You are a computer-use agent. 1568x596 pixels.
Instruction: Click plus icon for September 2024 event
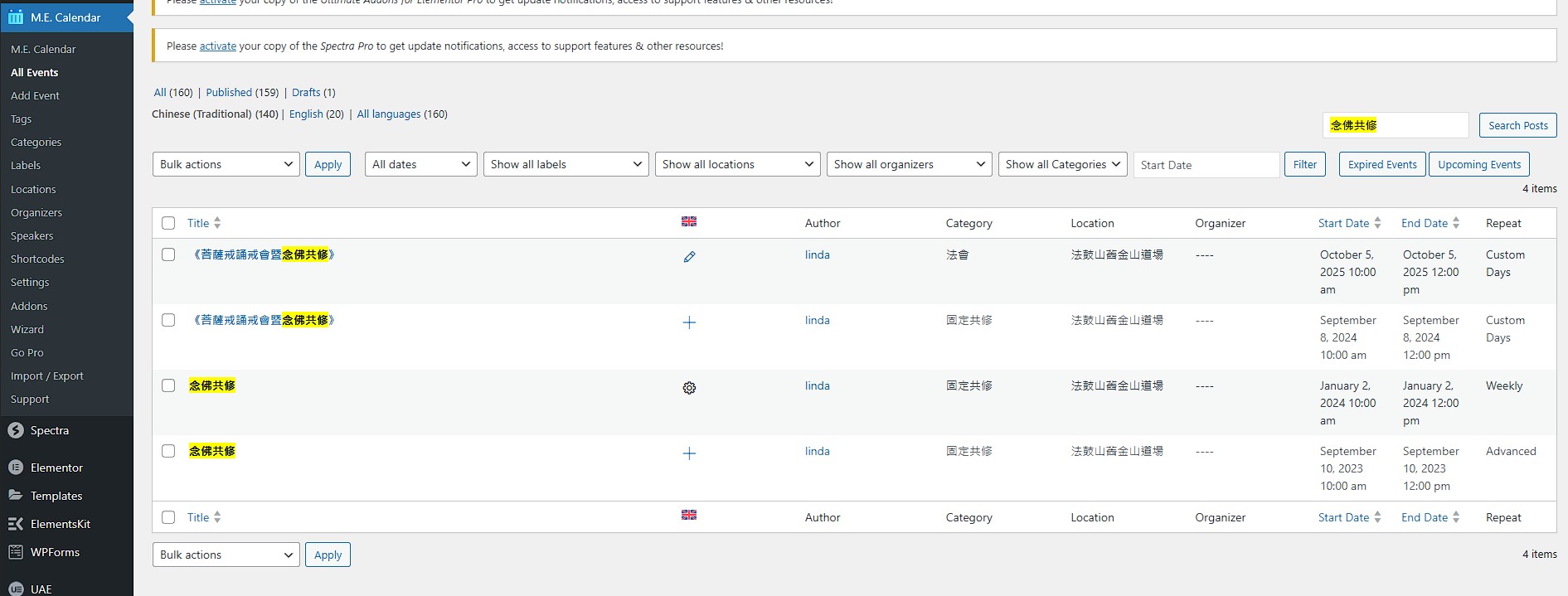point(689,322)
